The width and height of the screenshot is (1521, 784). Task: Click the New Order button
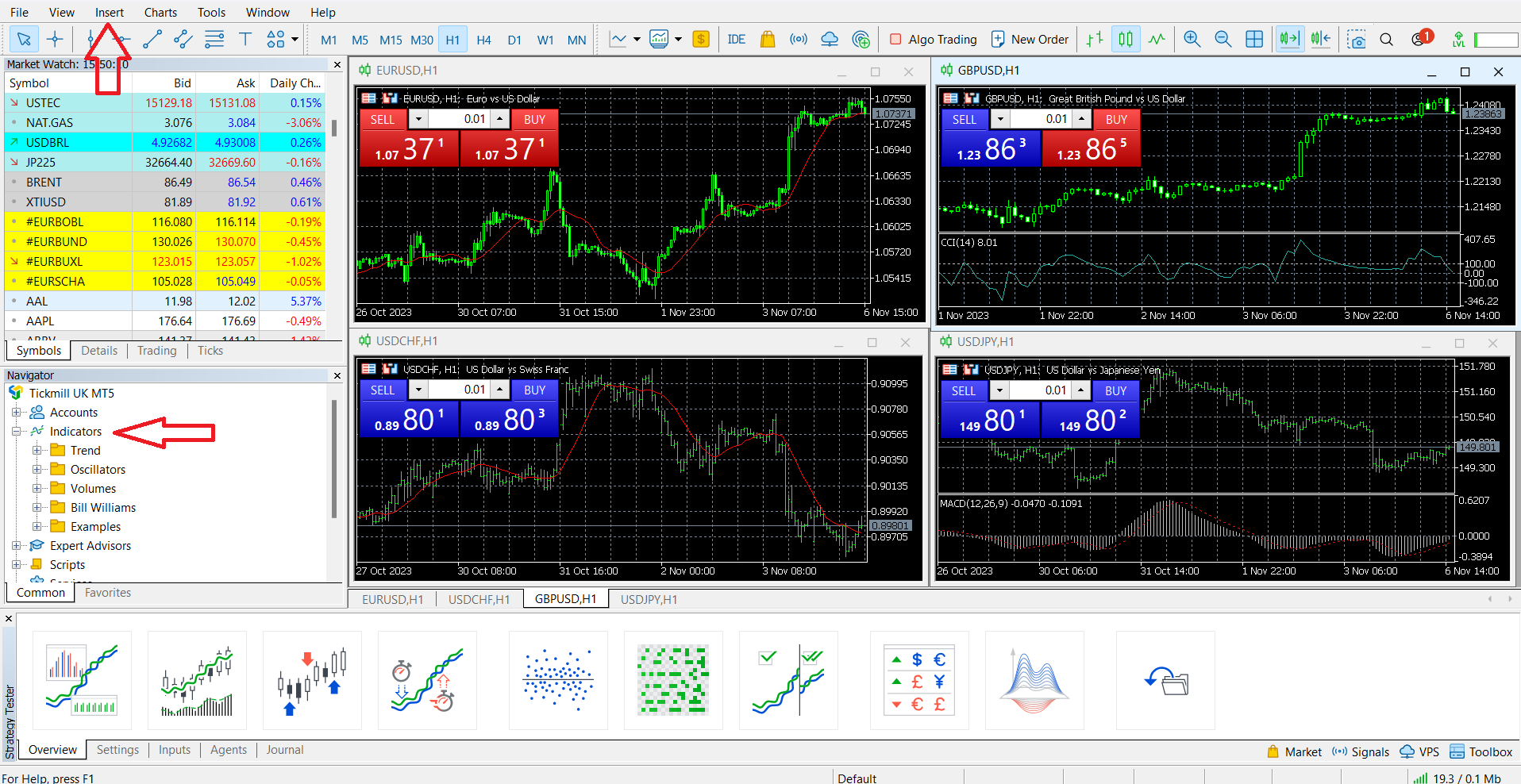pos(1030,39)
